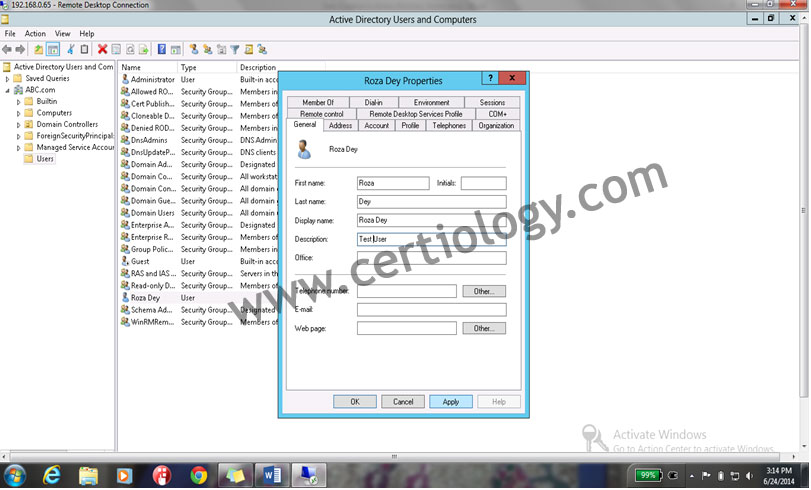Open Remote Desktop Services Profile tab
This screenshot has width=811, height=490.
(x=416, y=114)
